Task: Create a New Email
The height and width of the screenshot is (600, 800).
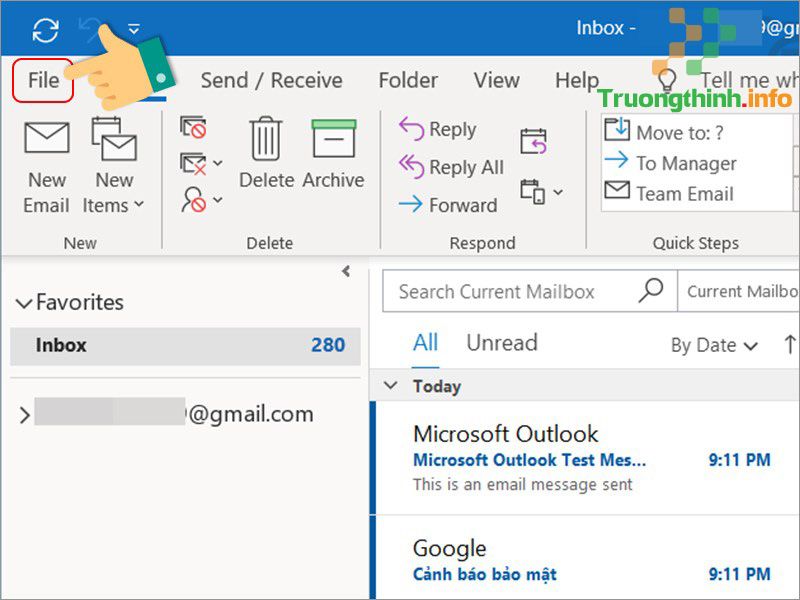Action: [x=46, y=167]
